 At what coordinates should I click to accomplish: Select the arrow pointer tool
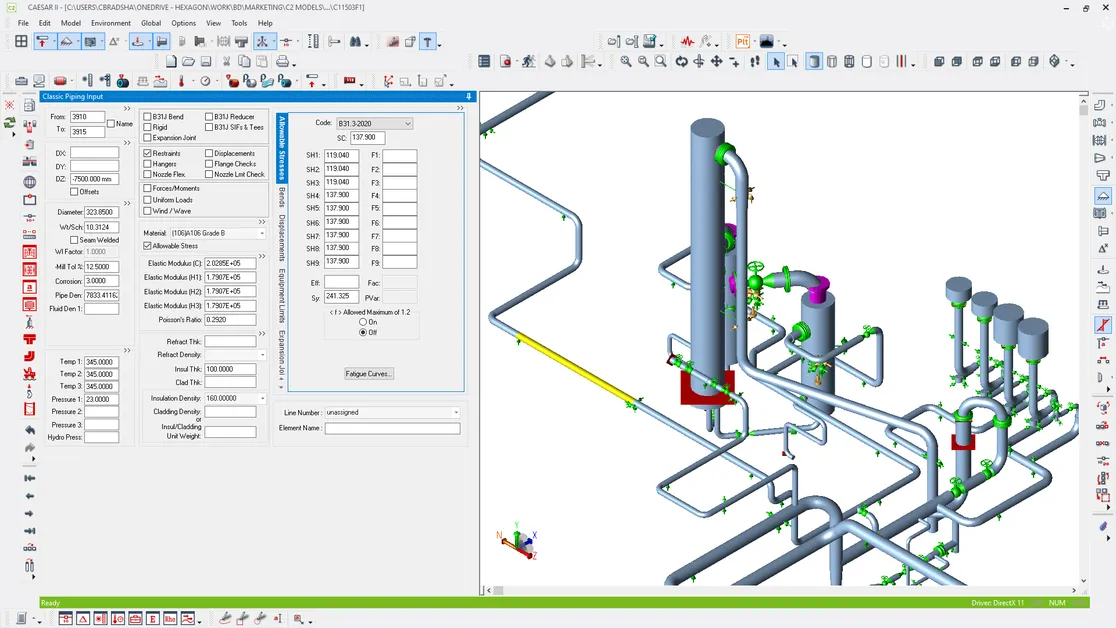776,62
